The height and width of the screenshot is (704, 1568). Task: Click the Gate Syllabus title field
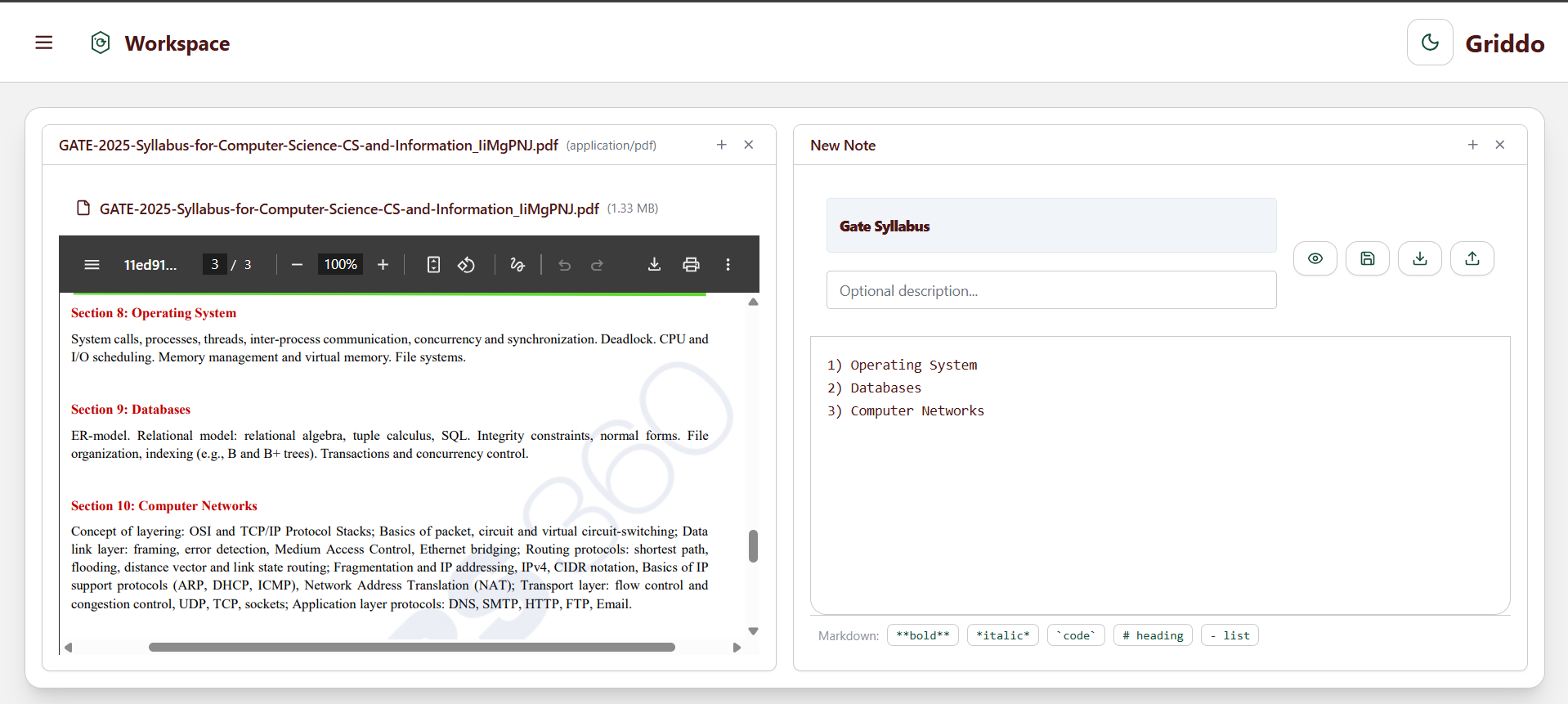click(x=1051, y=226)
